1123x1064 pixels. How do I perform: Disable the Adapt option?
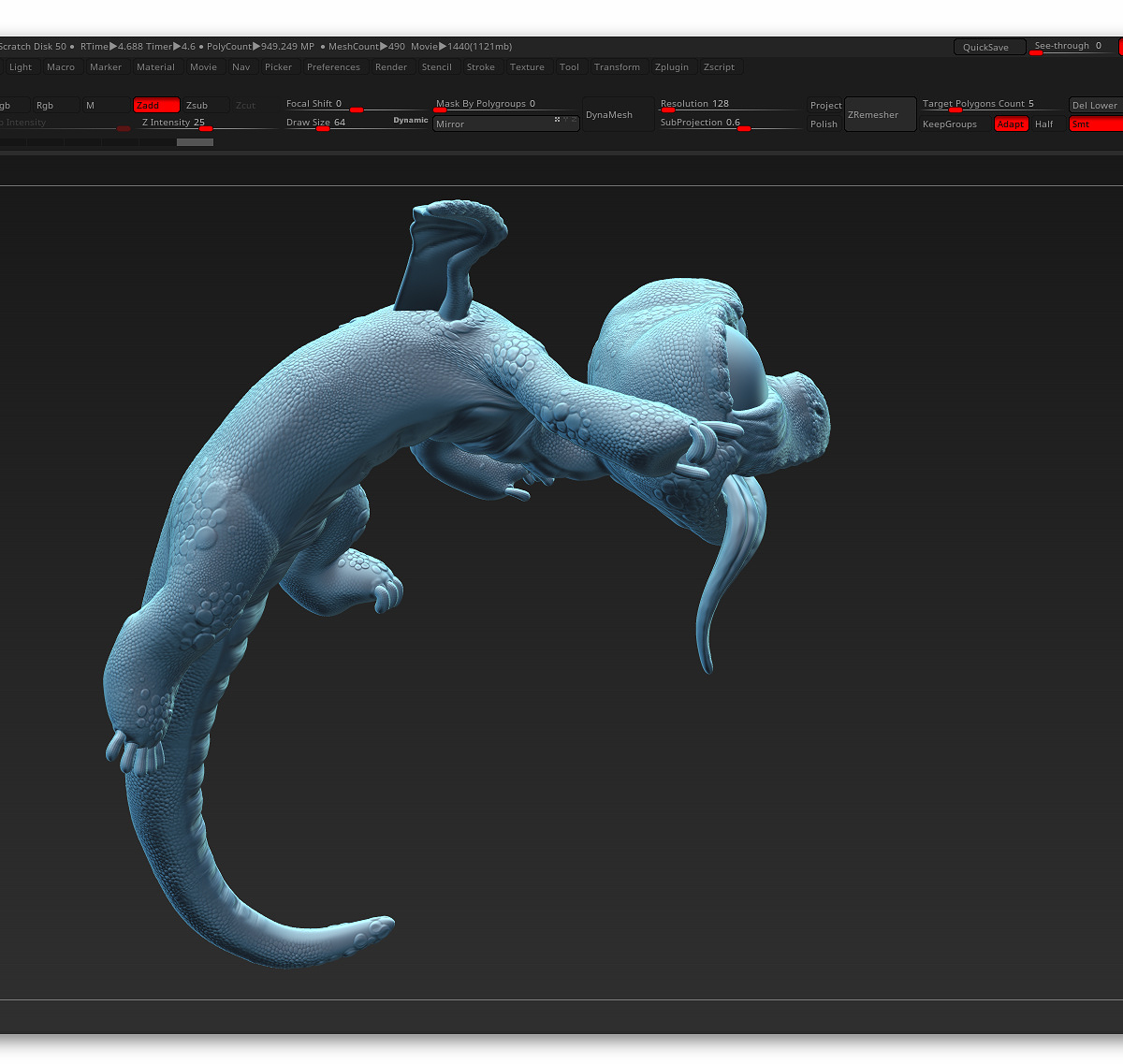(1011, 124)
